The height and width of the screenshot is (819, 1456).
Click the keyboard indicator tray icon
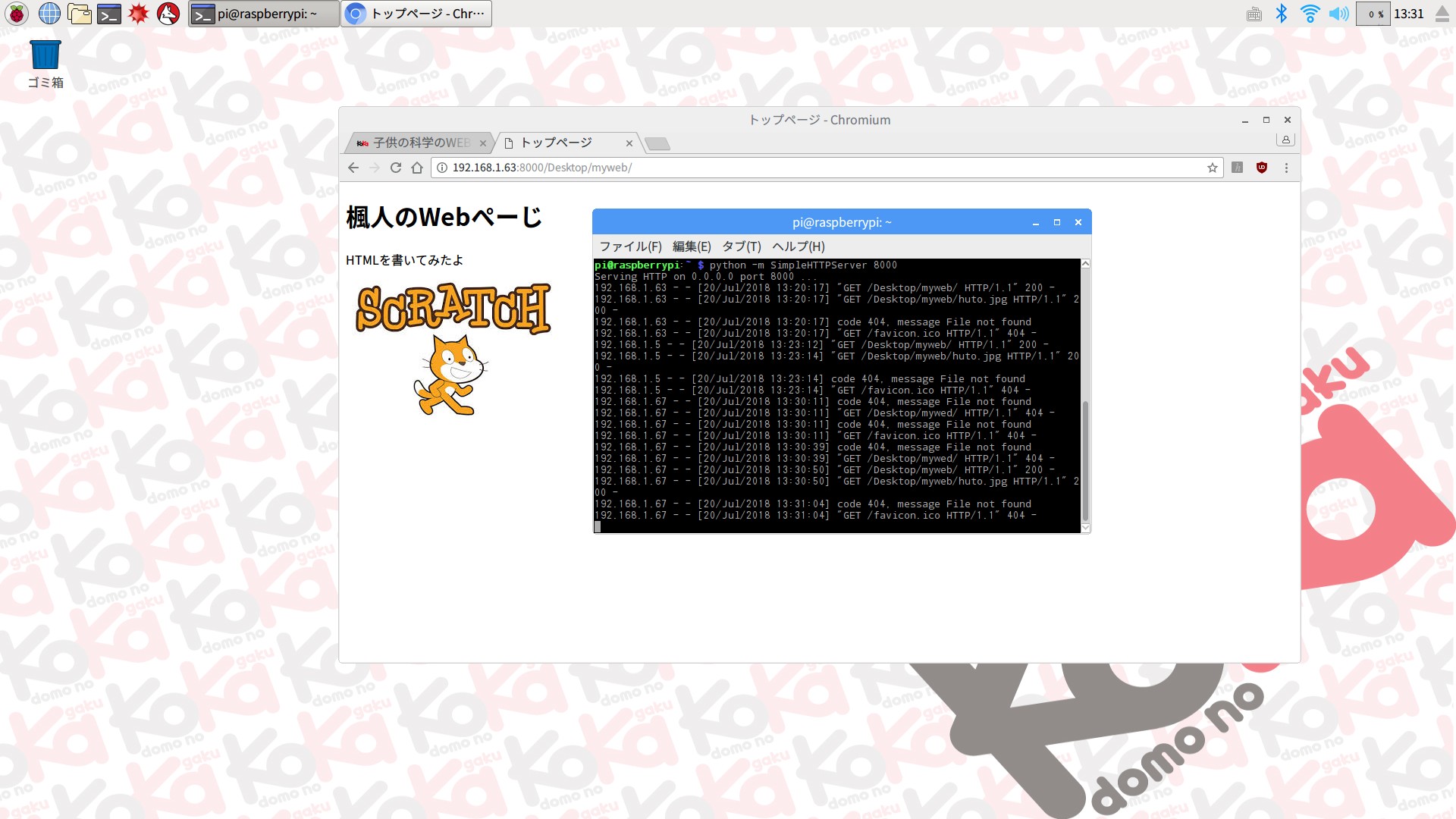[1254, 14]
